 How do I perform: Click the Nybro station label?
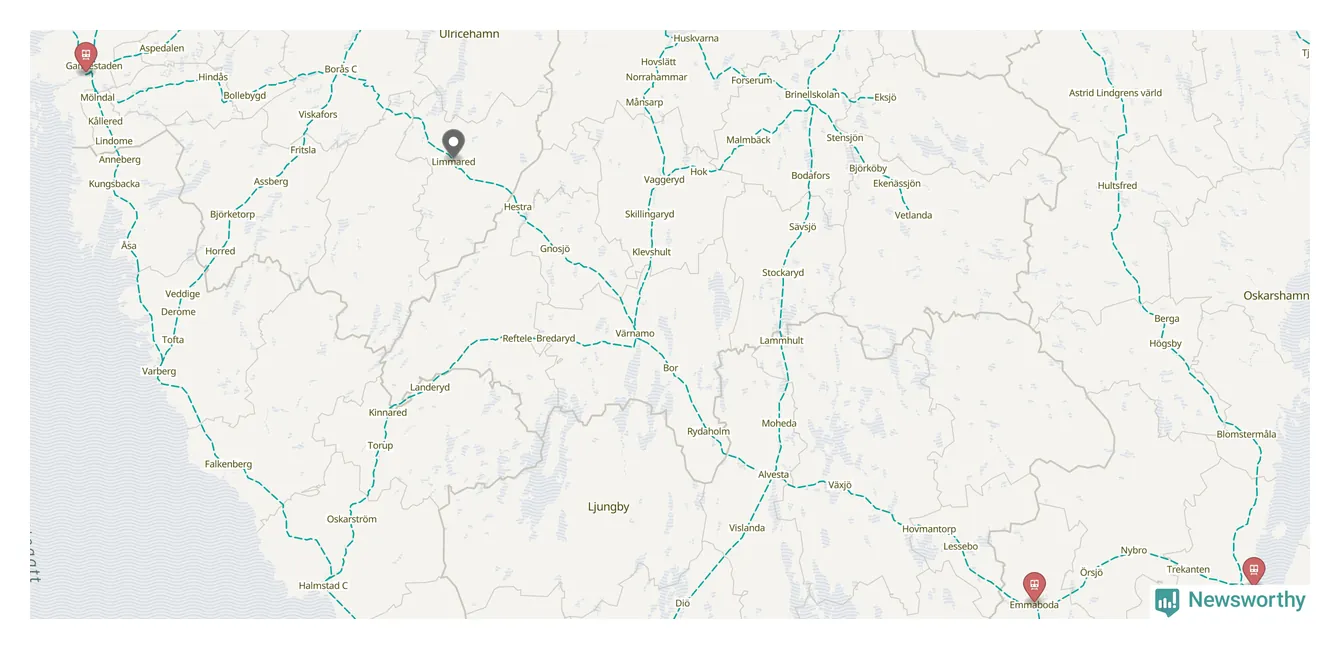coord(1134,551)
